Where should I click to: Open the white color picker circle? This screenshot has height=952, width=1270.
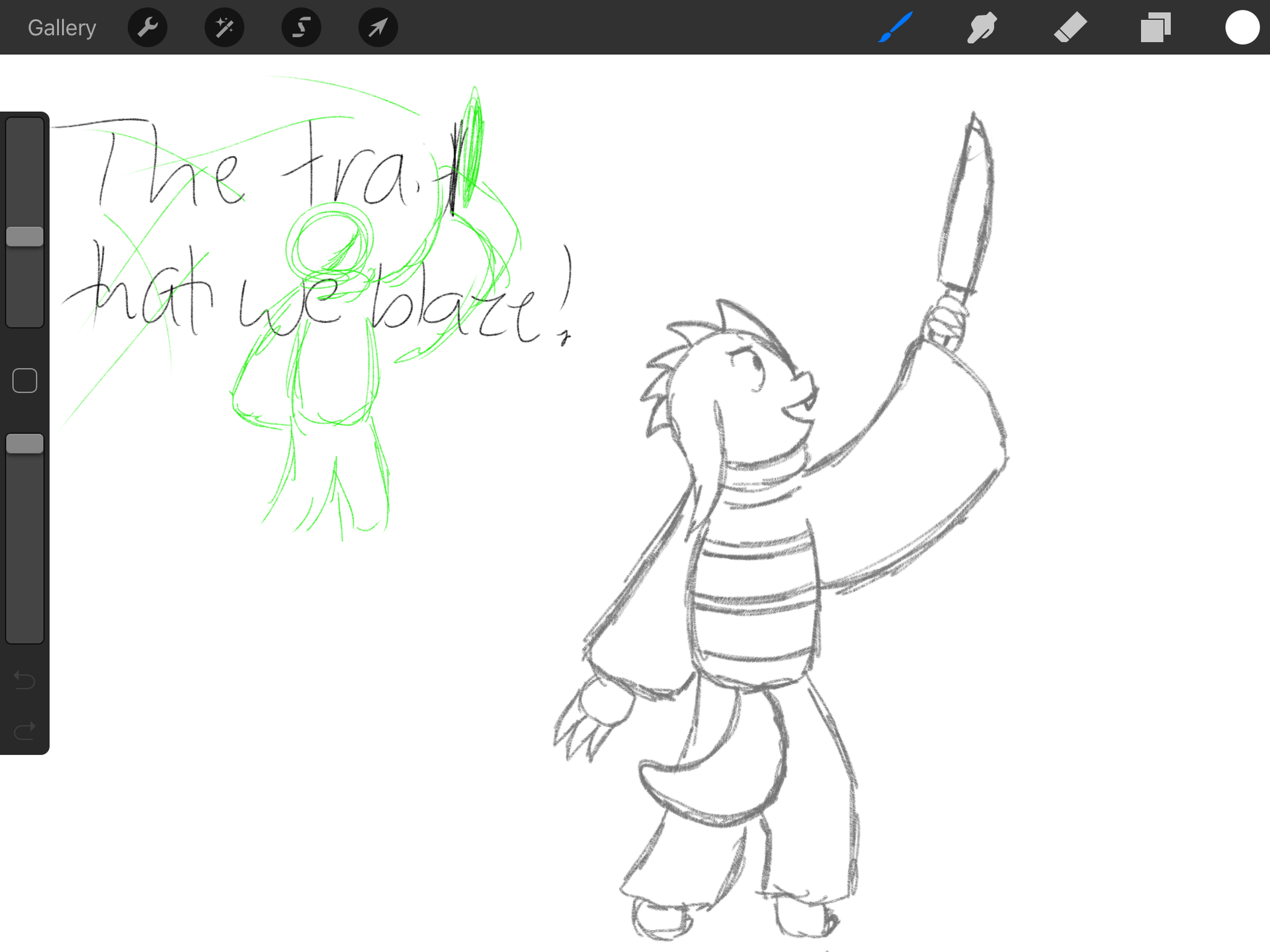tap(1242, 28)
